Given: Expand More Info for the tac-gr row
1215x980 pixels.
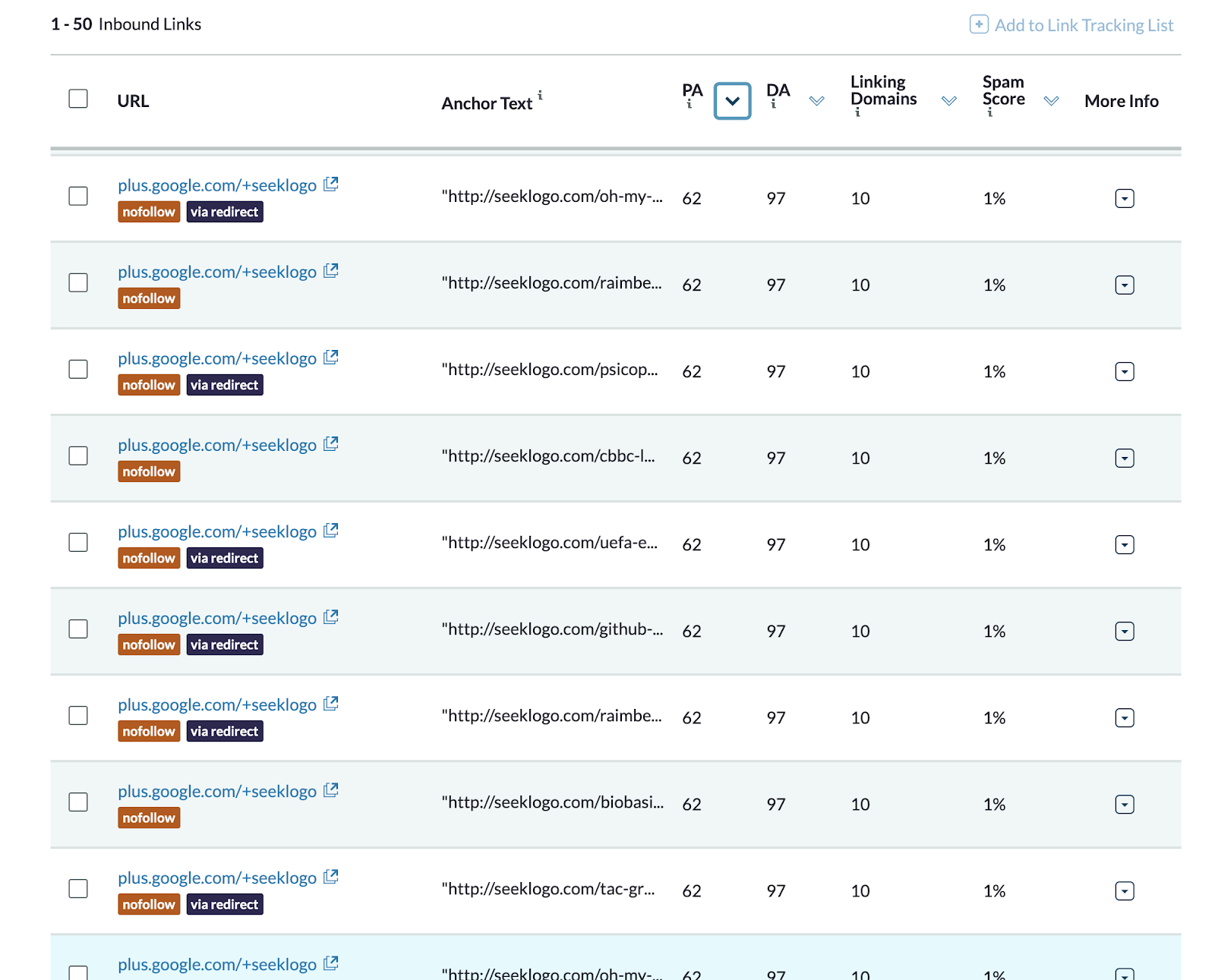Looking at the screenshot, I should 1124,890.
